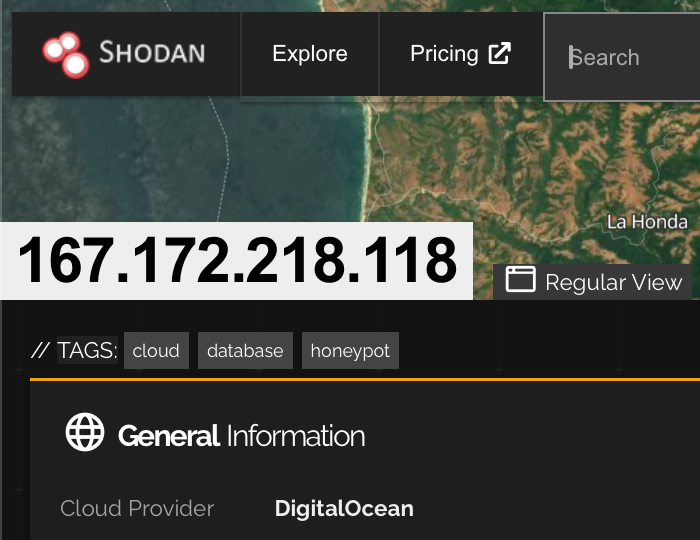This screenshot has height=540, width=700.
Task: Open the Pricing page link
Action: [444, 54]
